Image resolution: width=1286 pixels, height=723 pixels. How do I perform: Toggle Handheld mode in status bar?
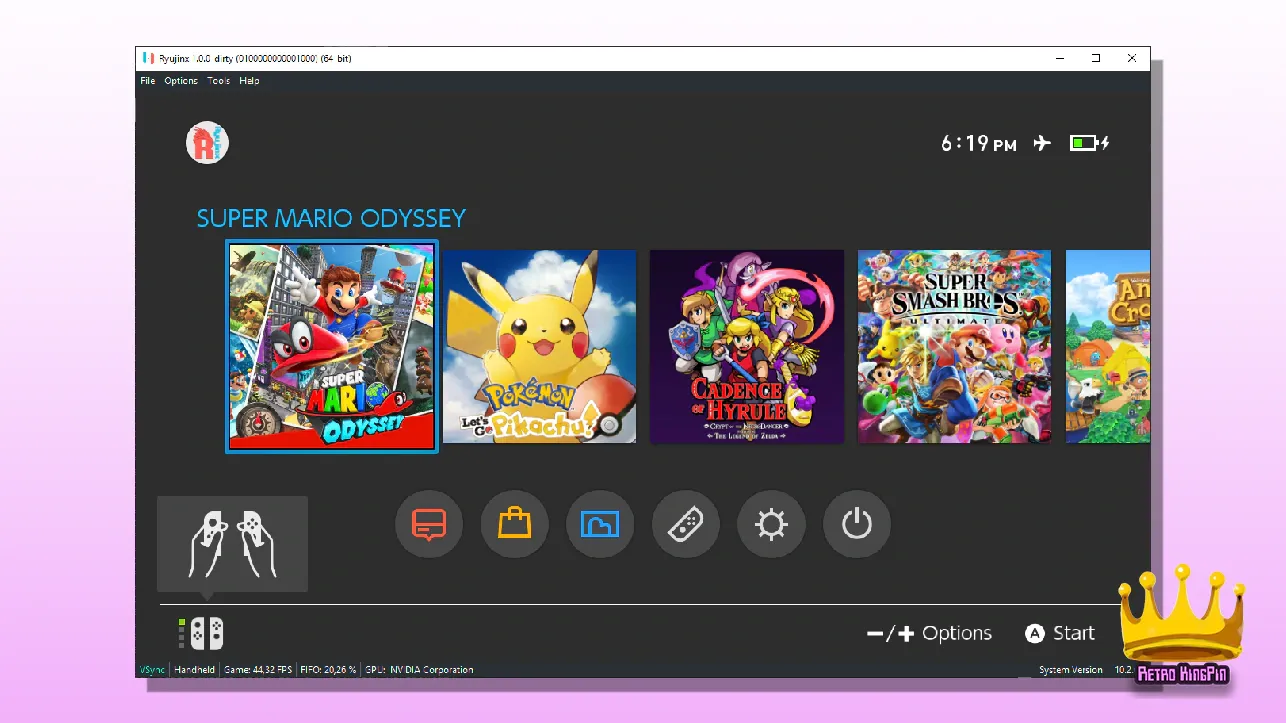click(x=195, y=670)
